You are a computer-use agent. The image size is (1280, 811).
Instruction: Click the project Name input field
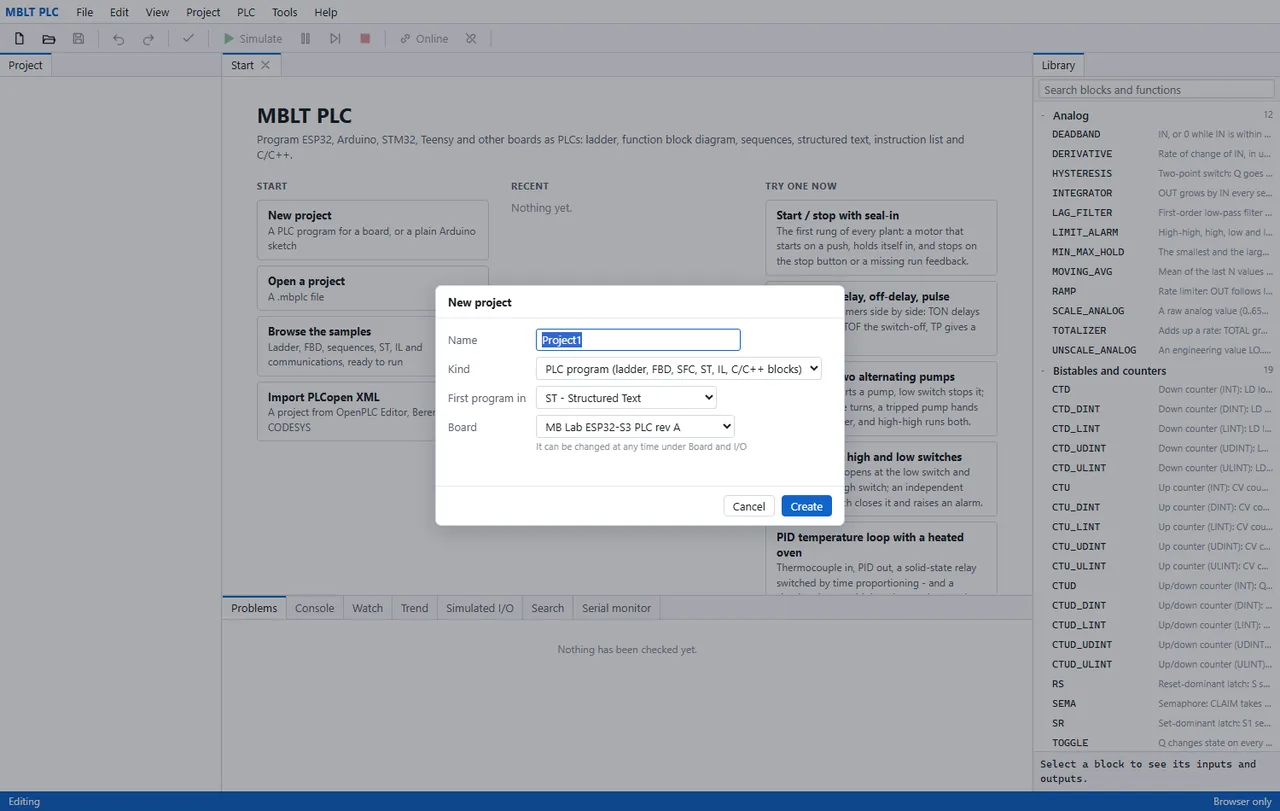638,340
